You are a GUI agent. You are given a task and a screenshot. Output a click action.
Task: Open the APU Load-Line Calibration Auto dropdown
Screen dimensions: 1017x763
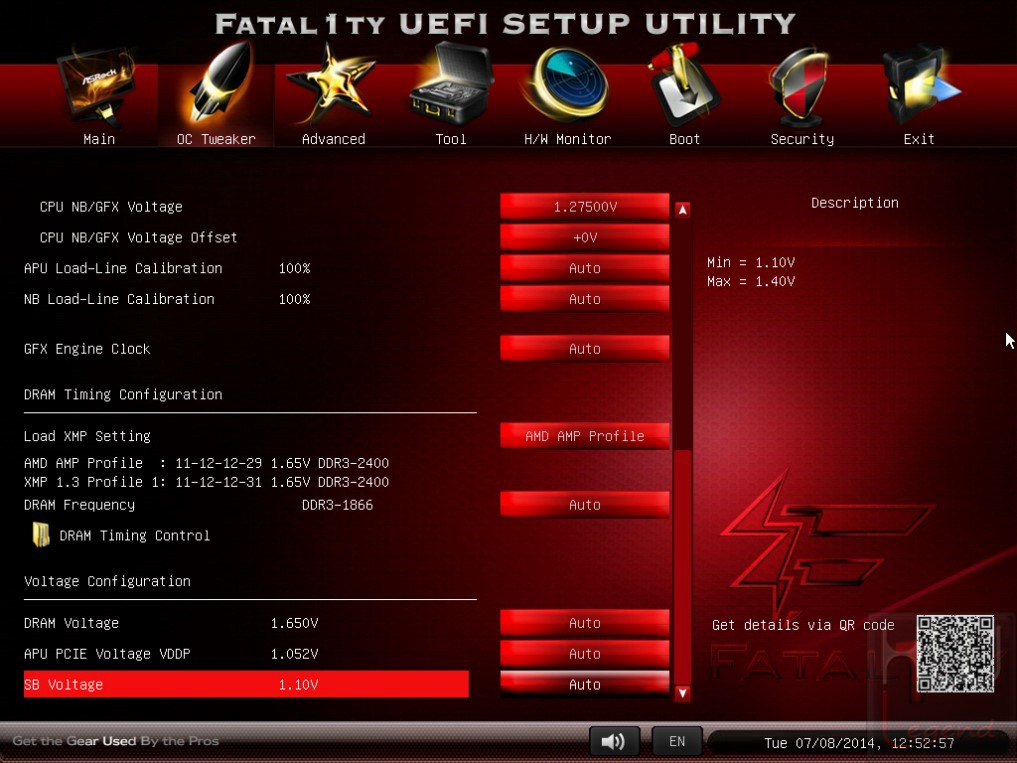click(x=585, y=268)
